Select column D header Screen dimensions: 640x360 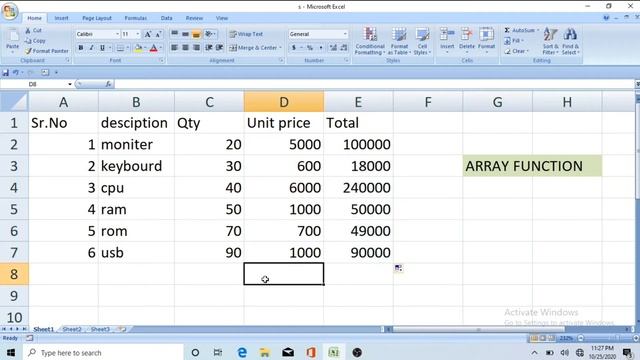[x=284, y=102]
